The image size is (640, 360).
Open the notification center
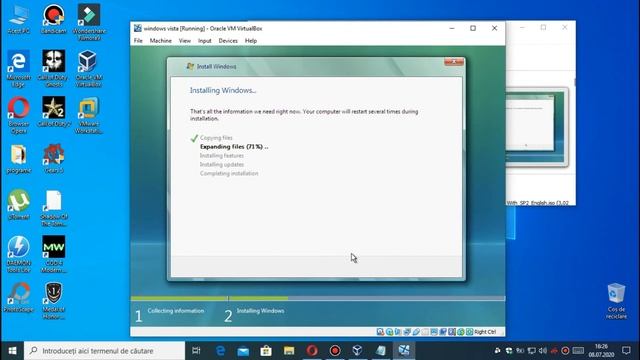click(626, 351)
